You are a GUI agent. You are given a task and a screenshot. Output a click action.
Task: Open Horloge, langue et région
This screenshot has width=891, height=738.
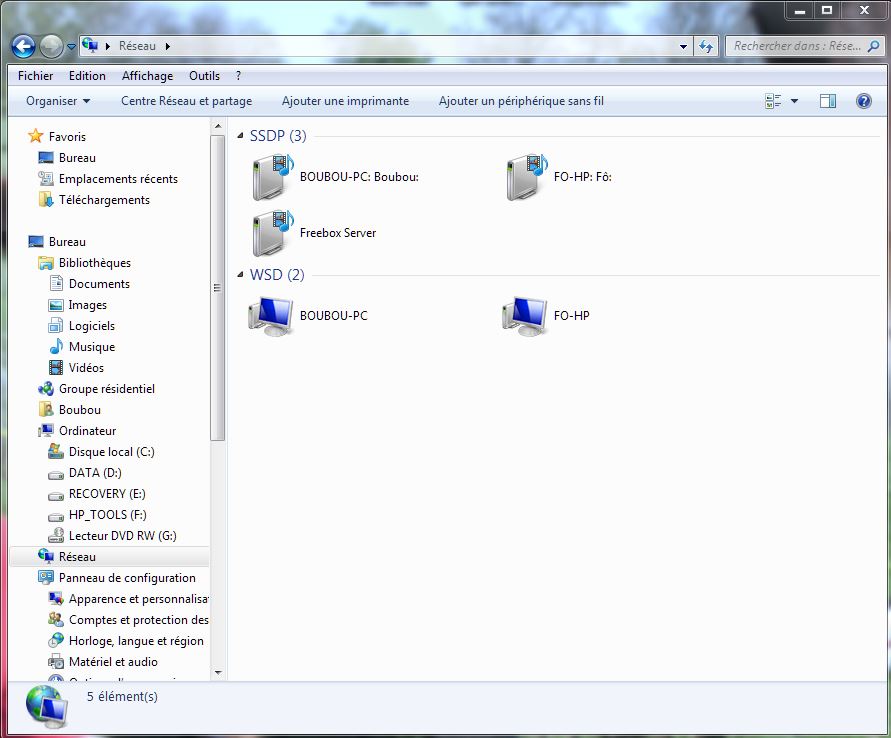click(x=126, y=641)
